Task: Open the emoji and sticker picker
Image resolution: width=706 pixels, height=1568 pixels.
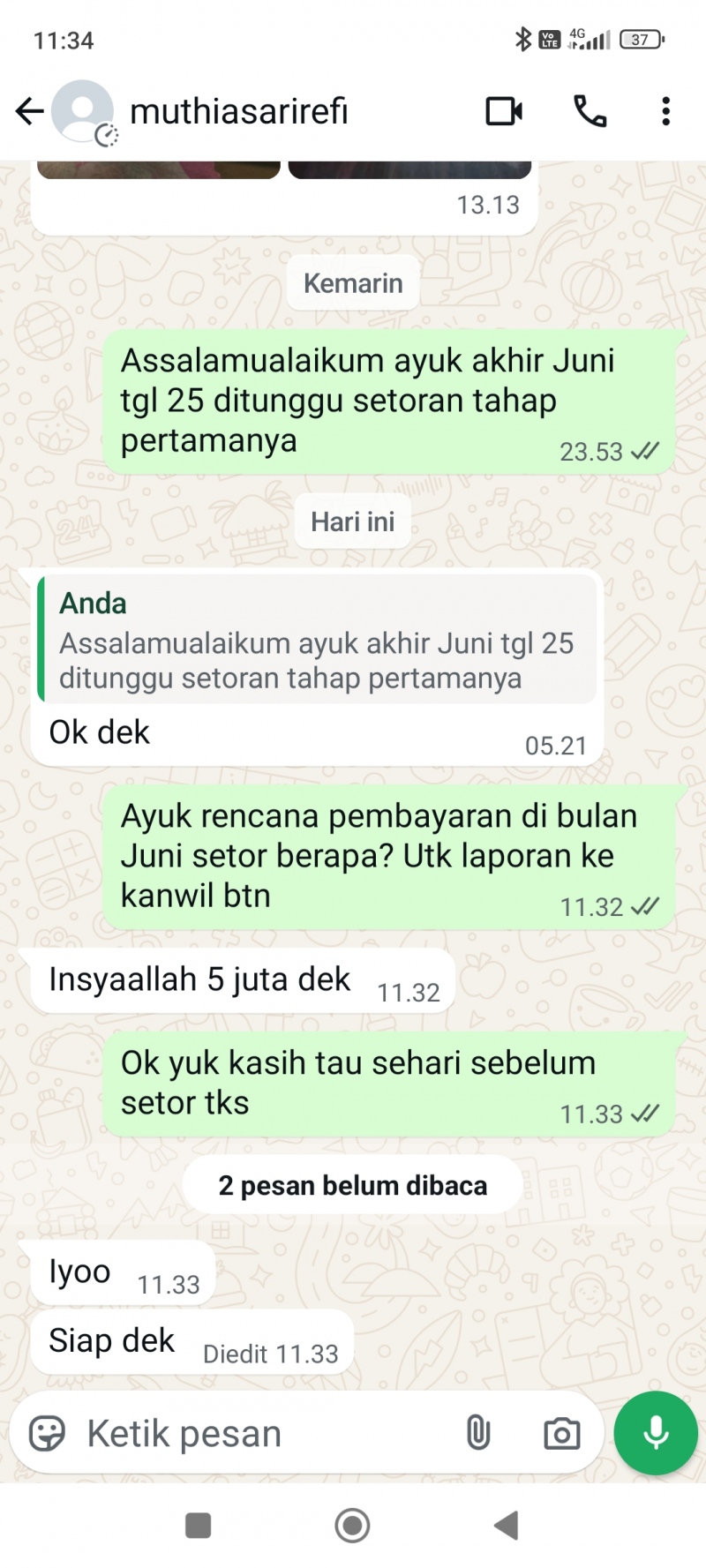Action: 47,1434
